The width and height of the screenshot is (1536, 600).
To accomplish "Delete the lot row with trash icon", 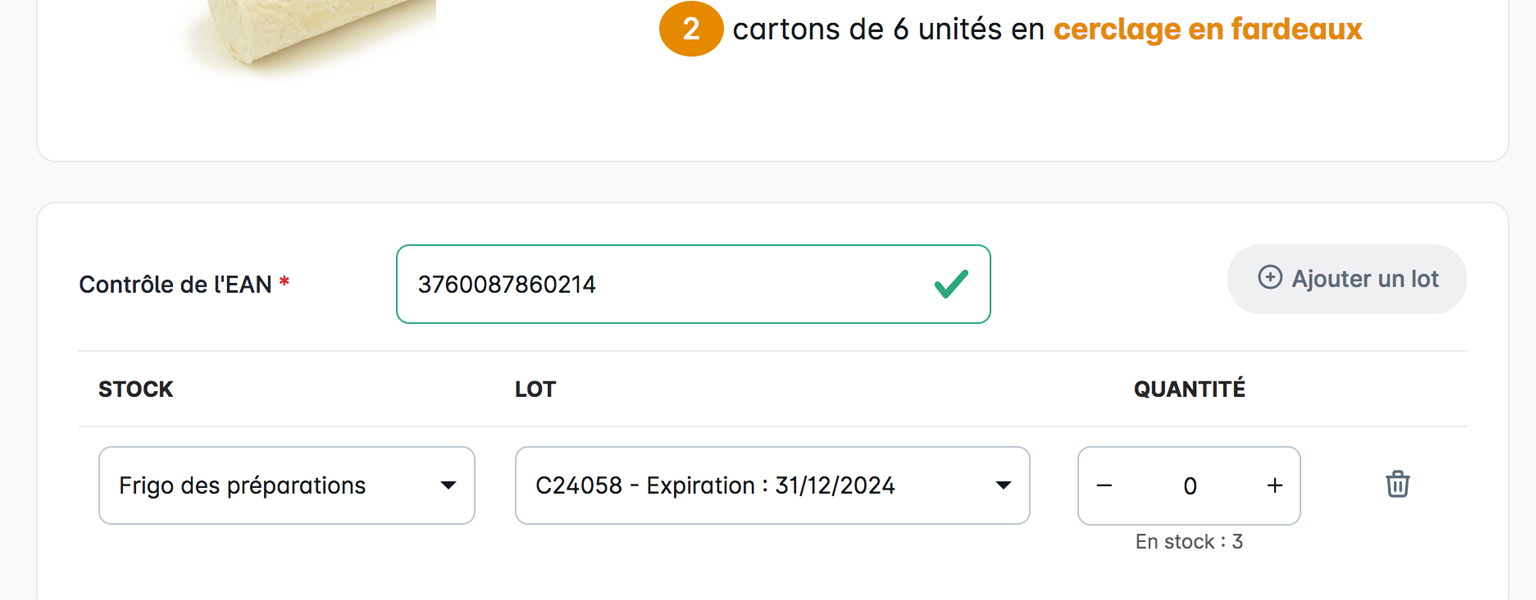I will point(1397,485).
